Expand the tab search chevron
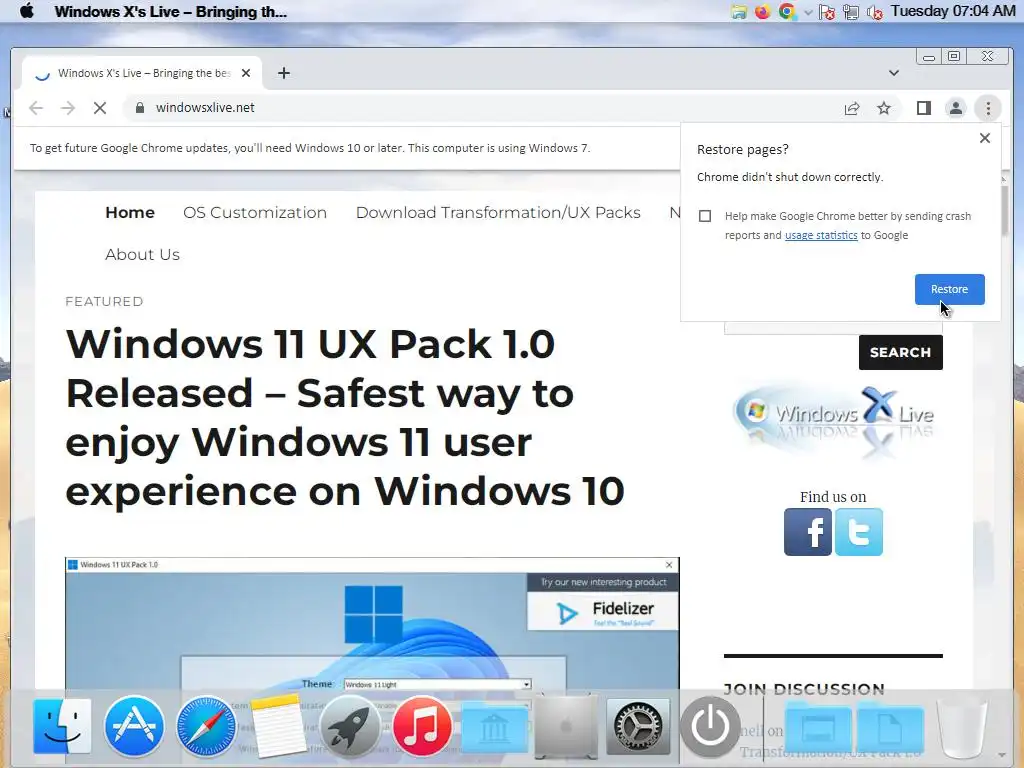Screen dimensions: 1024x768 coord(894,73)
